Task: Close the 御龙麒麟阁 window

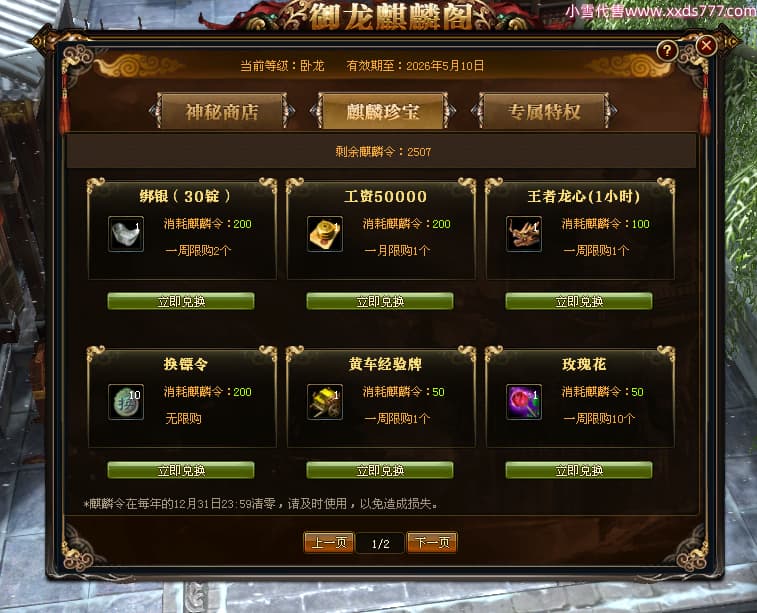Action: pyautogui.click(x=706, y=46)
